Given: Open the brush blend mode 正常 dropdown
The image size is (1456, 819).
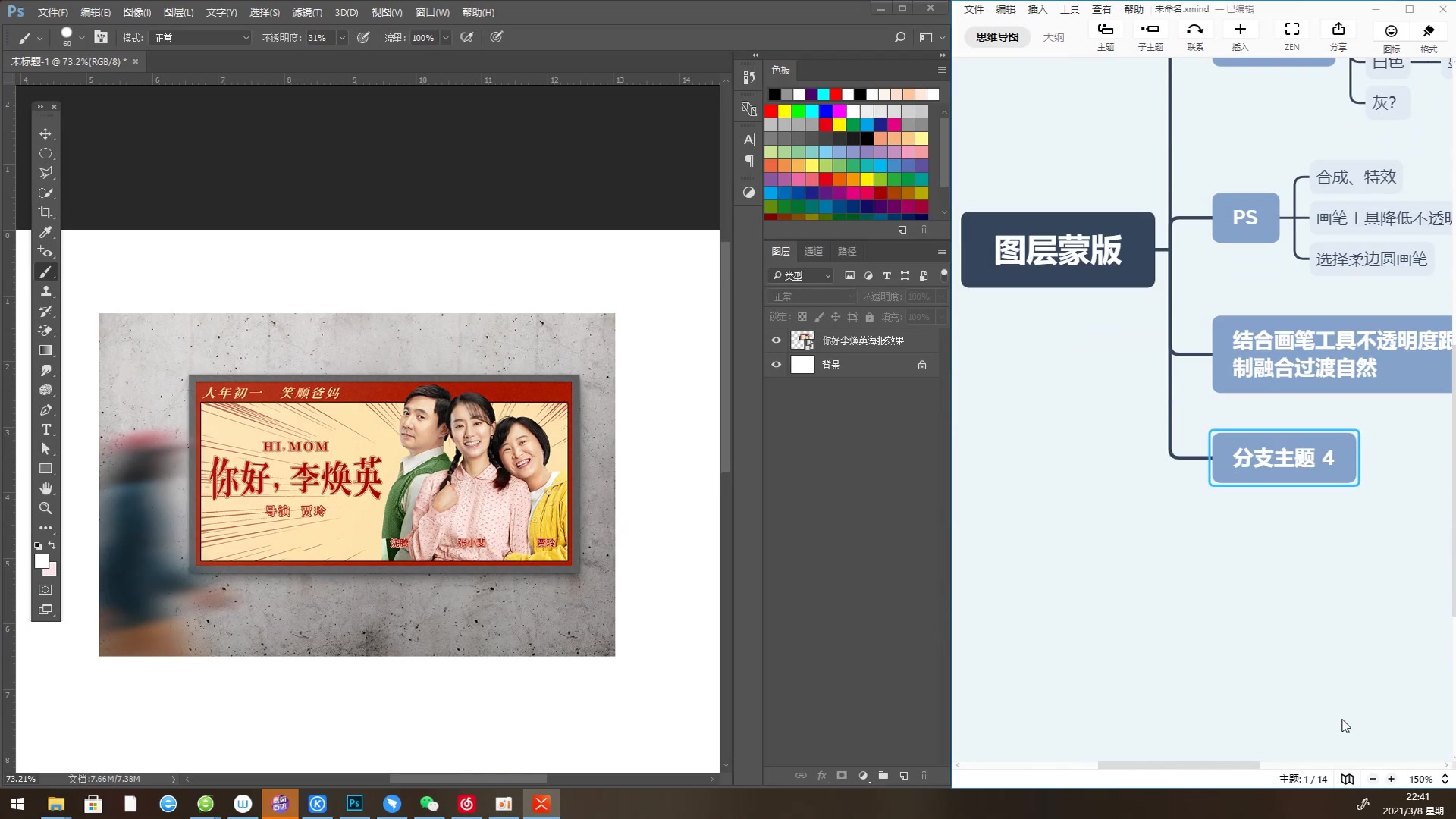Looking at the screenshot, I should (201, 38).
